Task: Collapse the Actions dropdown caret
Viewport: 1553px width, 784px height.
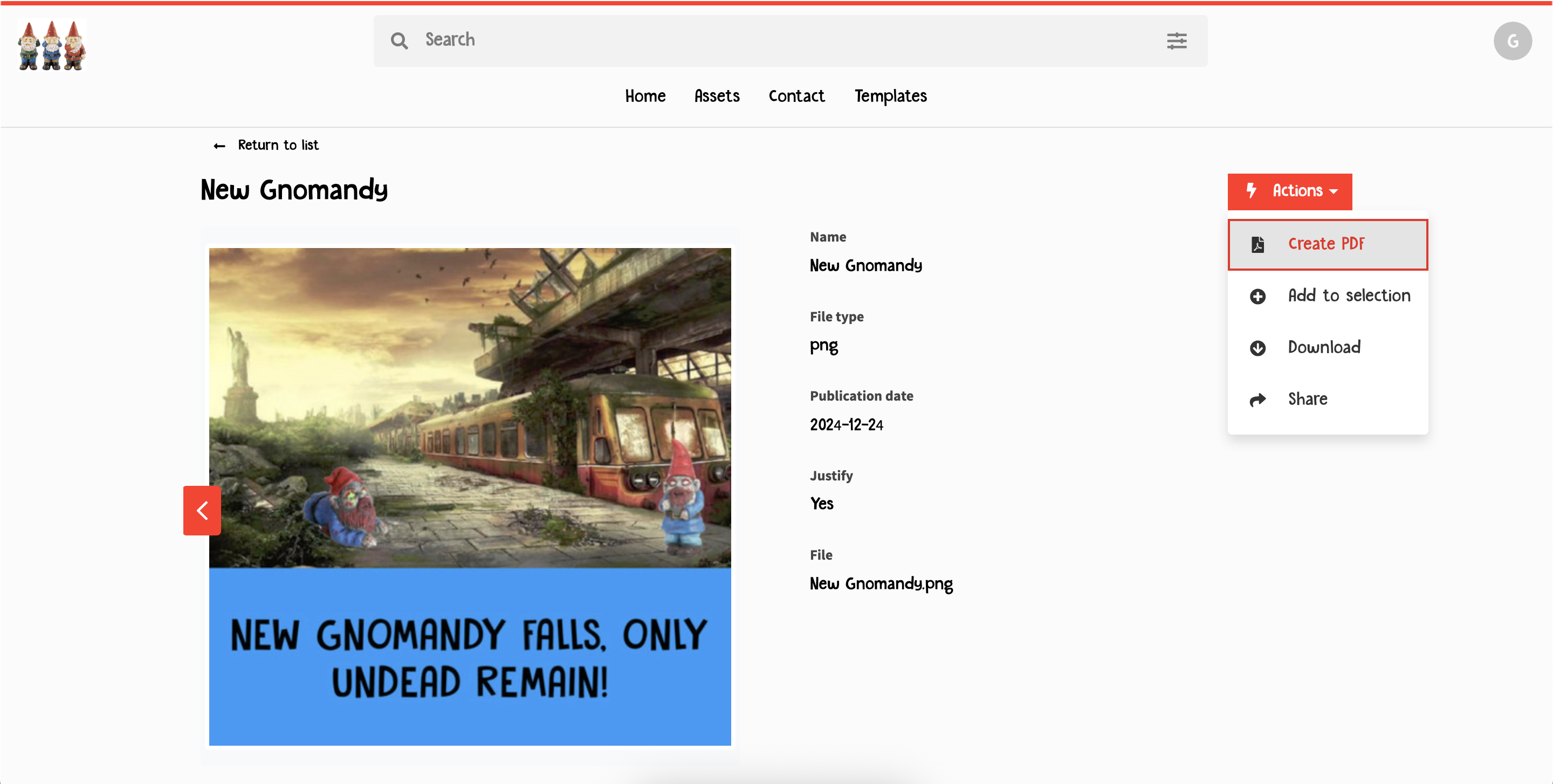Action: pyautogui.click(x=1334, y=191)
